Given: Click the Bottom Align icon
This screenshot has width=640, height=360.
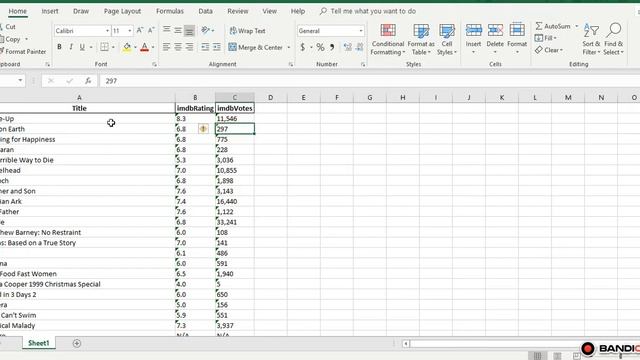Looking at the screenshot, I should (x=189, y=30).
